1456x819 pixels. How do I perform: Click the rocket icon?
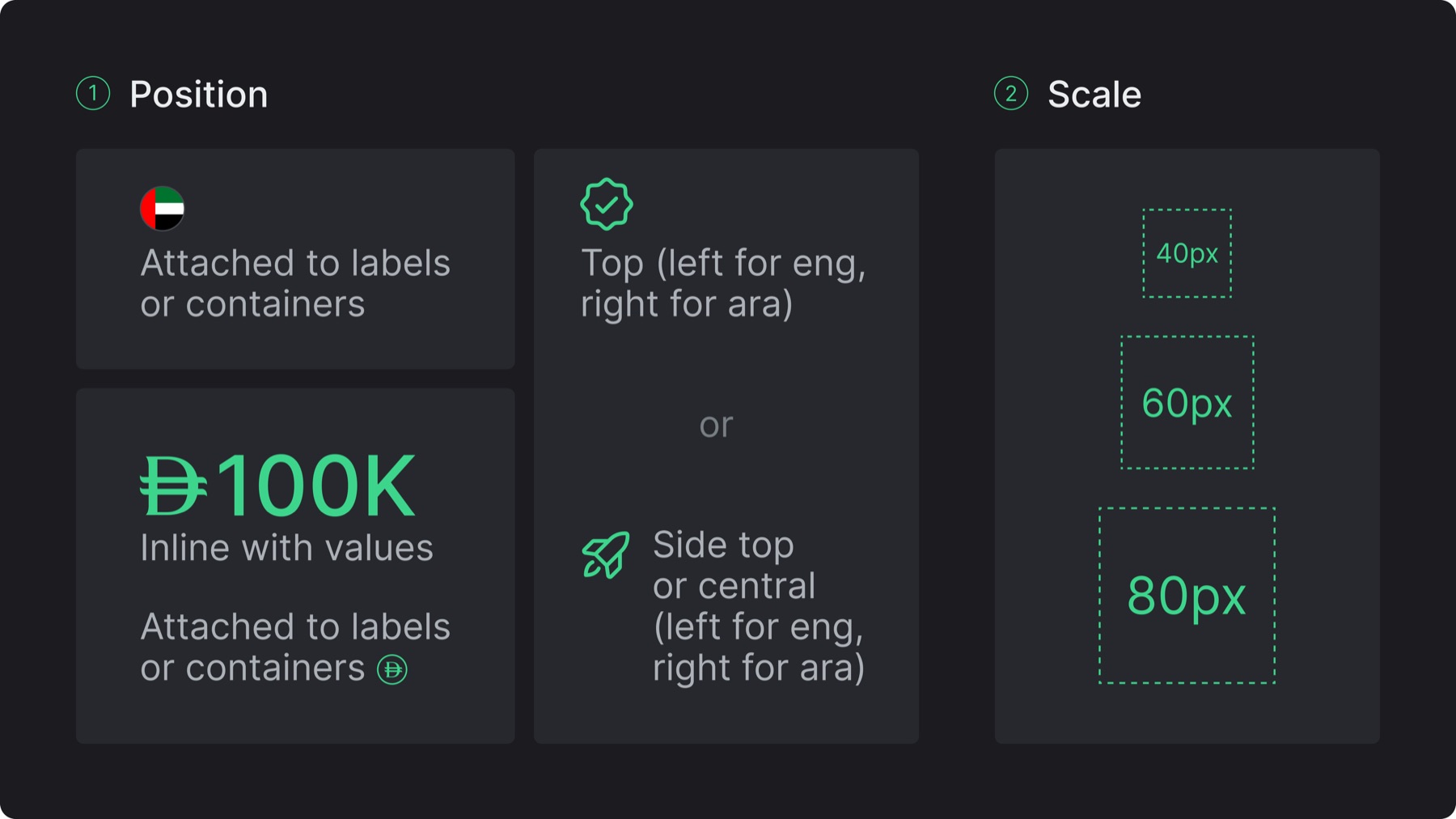coord(606,555)
